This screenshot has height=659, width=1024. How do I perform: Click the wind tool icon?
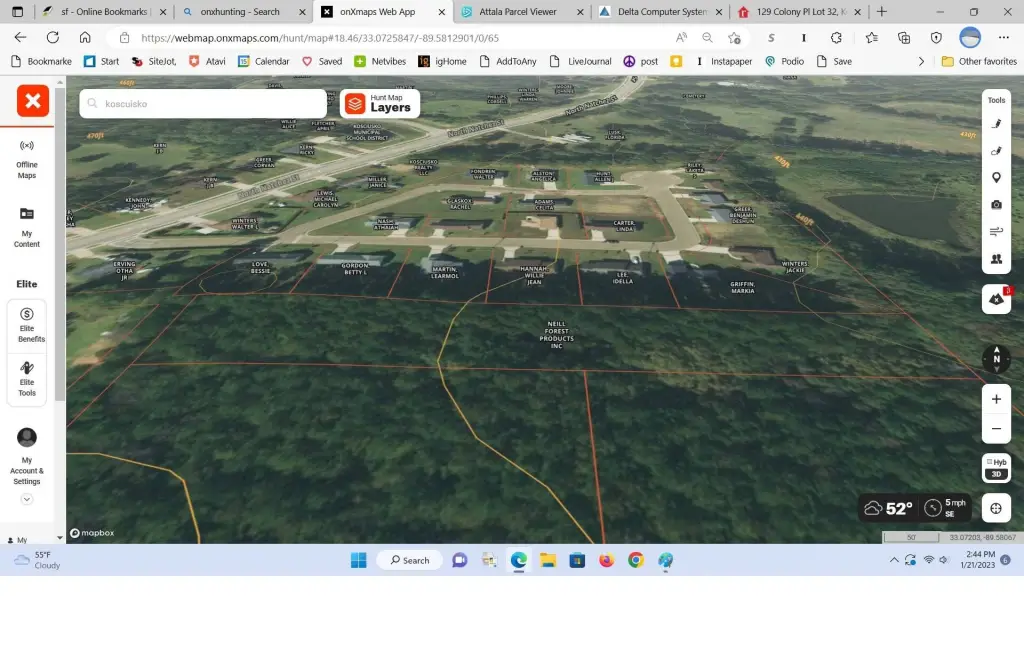(996, 232)
